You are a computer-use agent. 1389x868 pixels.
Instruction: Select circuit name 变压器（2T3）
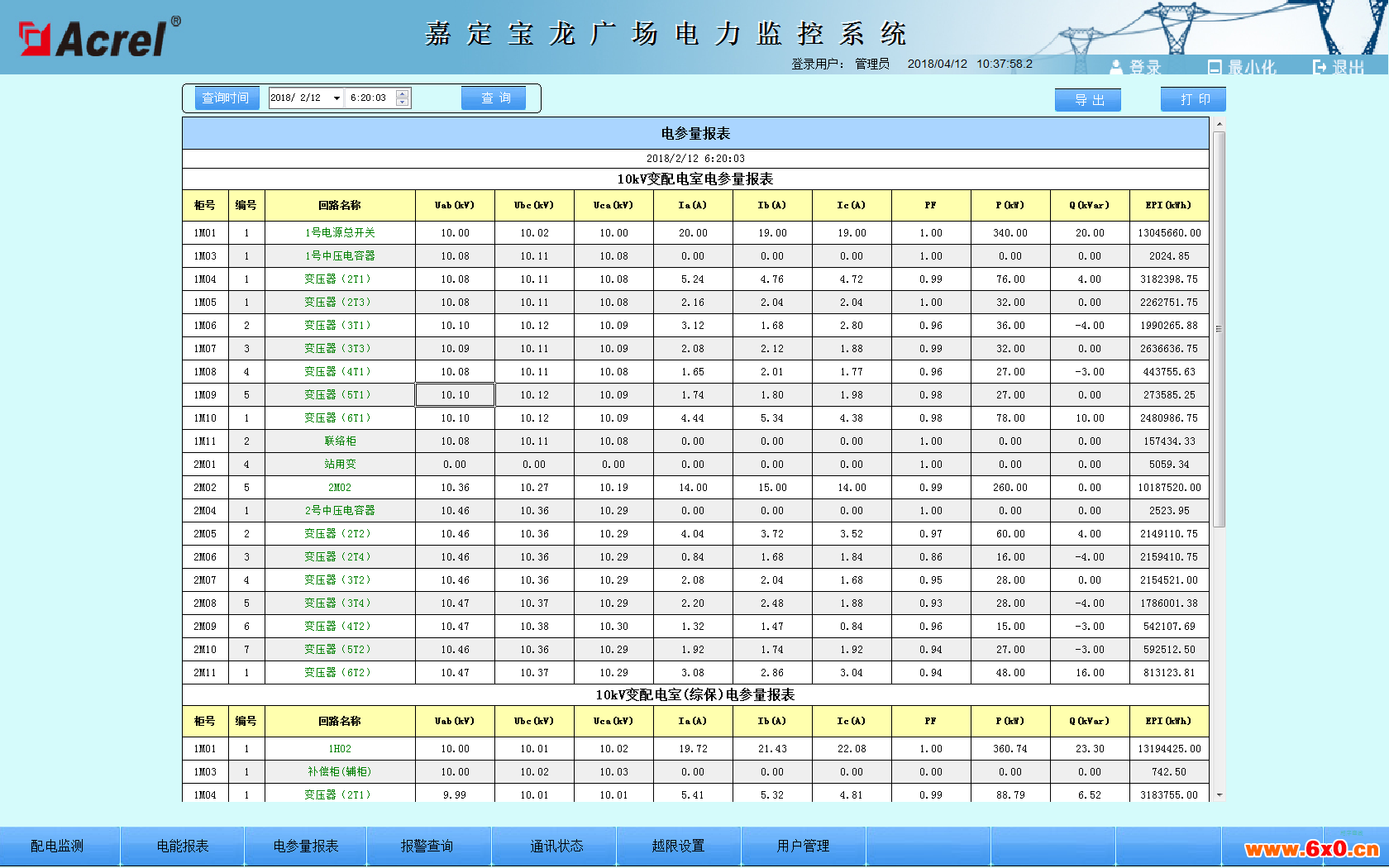pos(337,303)
